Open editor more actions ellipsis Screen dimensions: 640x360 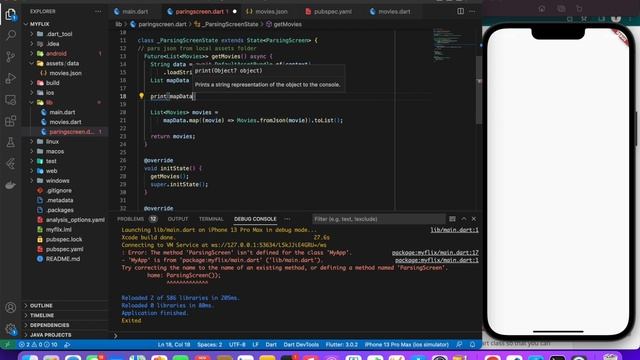(x=472, y=11)
